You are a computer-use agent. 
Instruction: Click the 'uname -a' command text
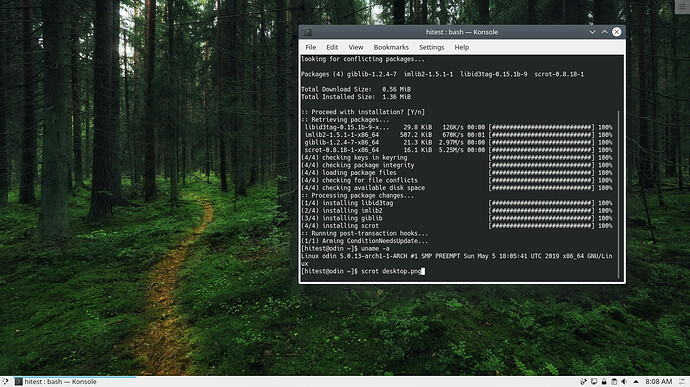coord(375,248)
